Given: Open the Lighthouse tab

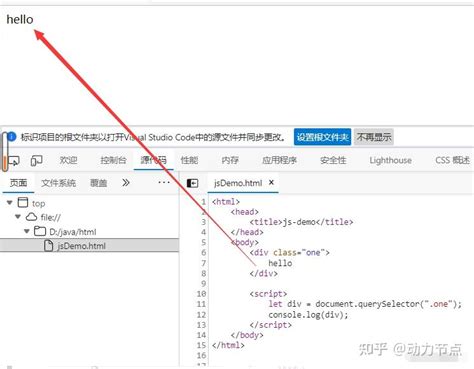Looking at the screenshot, I should coord(390,160).
